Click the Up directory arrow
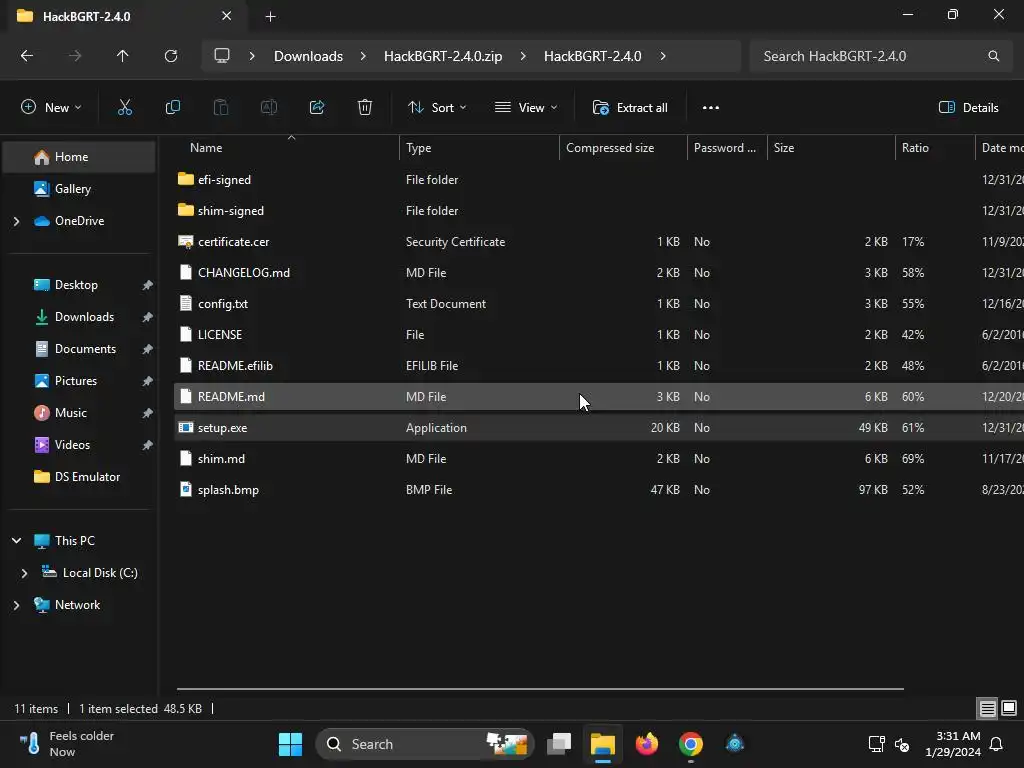1024x768 pixels. pyautogui.click(x=122, y=56)
